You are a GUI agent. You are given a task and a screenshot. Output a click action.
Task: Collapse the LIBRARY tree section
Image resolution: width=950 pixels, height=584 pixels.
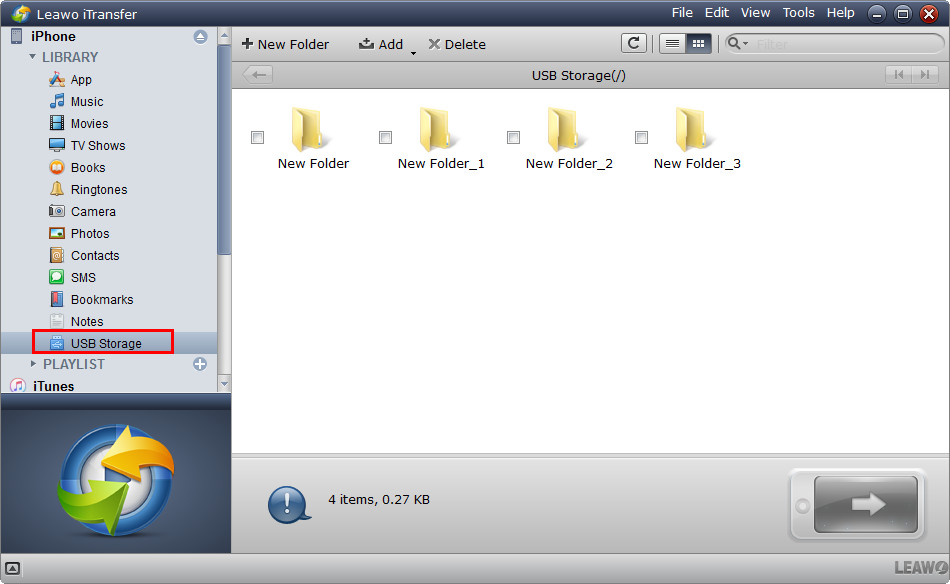click(x=33, y=57)
